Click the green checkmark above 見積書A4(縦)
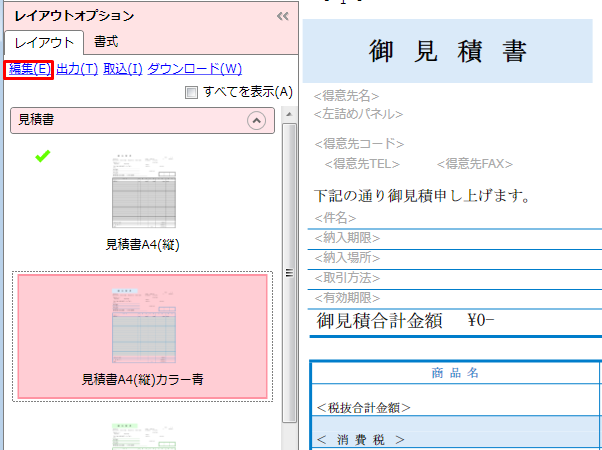The width and height of the screenshot is (602, 450). pos(42,155)
